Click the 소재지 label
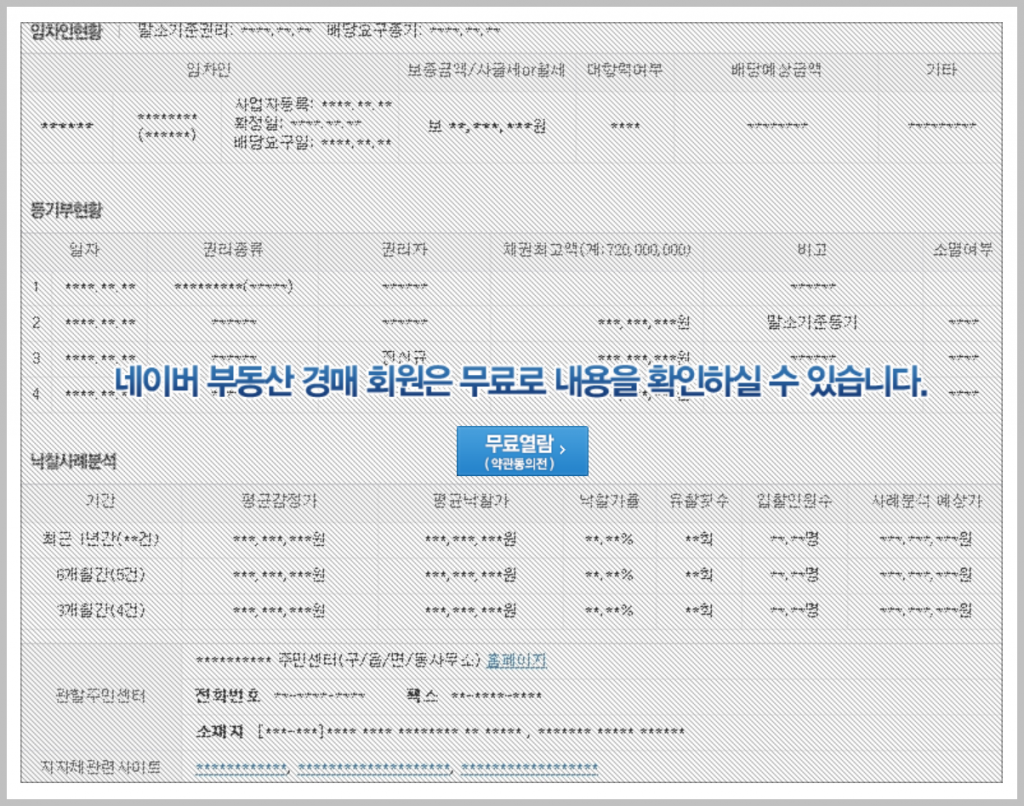Screen dimensions: 1024x806 (x=219, y=732)
